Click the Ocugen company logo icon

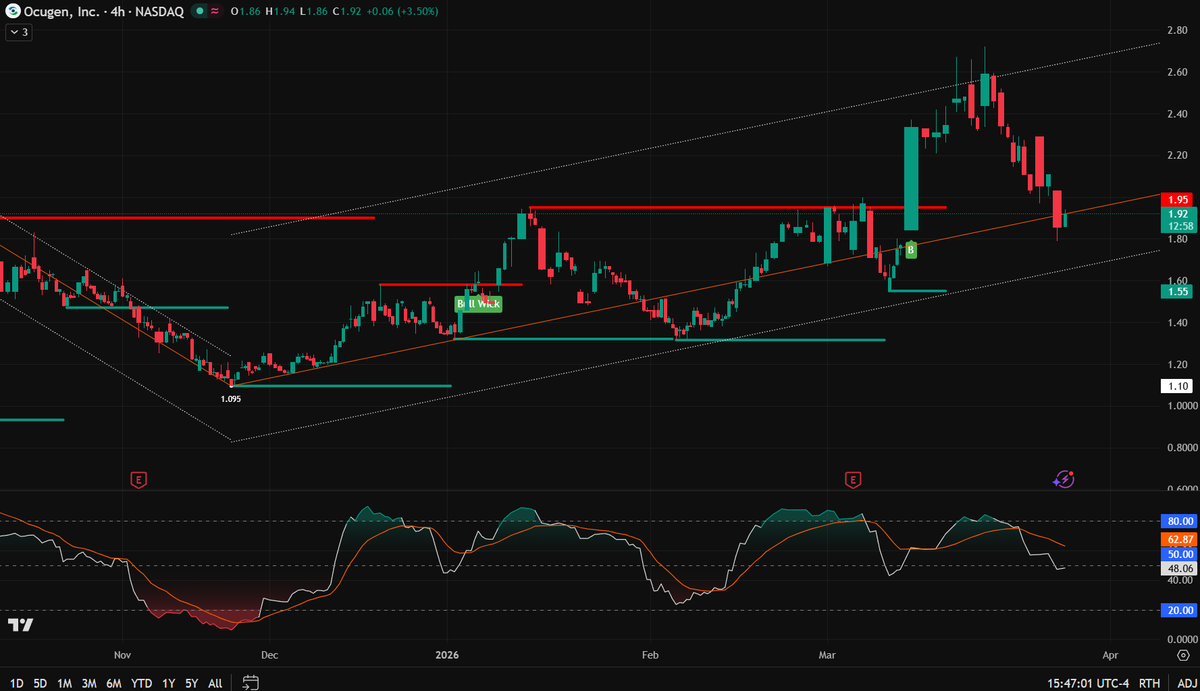click(14, 11)
